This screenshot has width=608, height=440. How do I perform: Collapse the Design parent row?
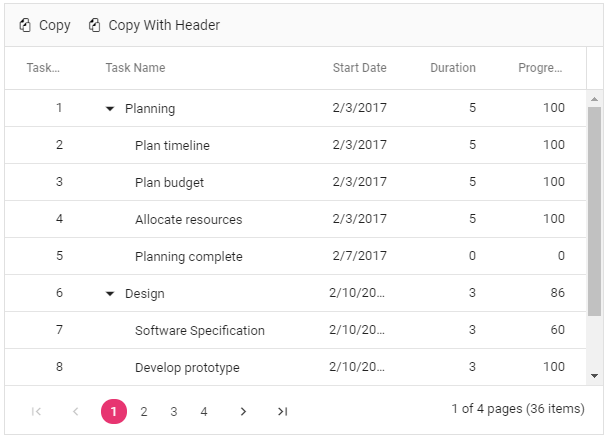click(110, 294)
